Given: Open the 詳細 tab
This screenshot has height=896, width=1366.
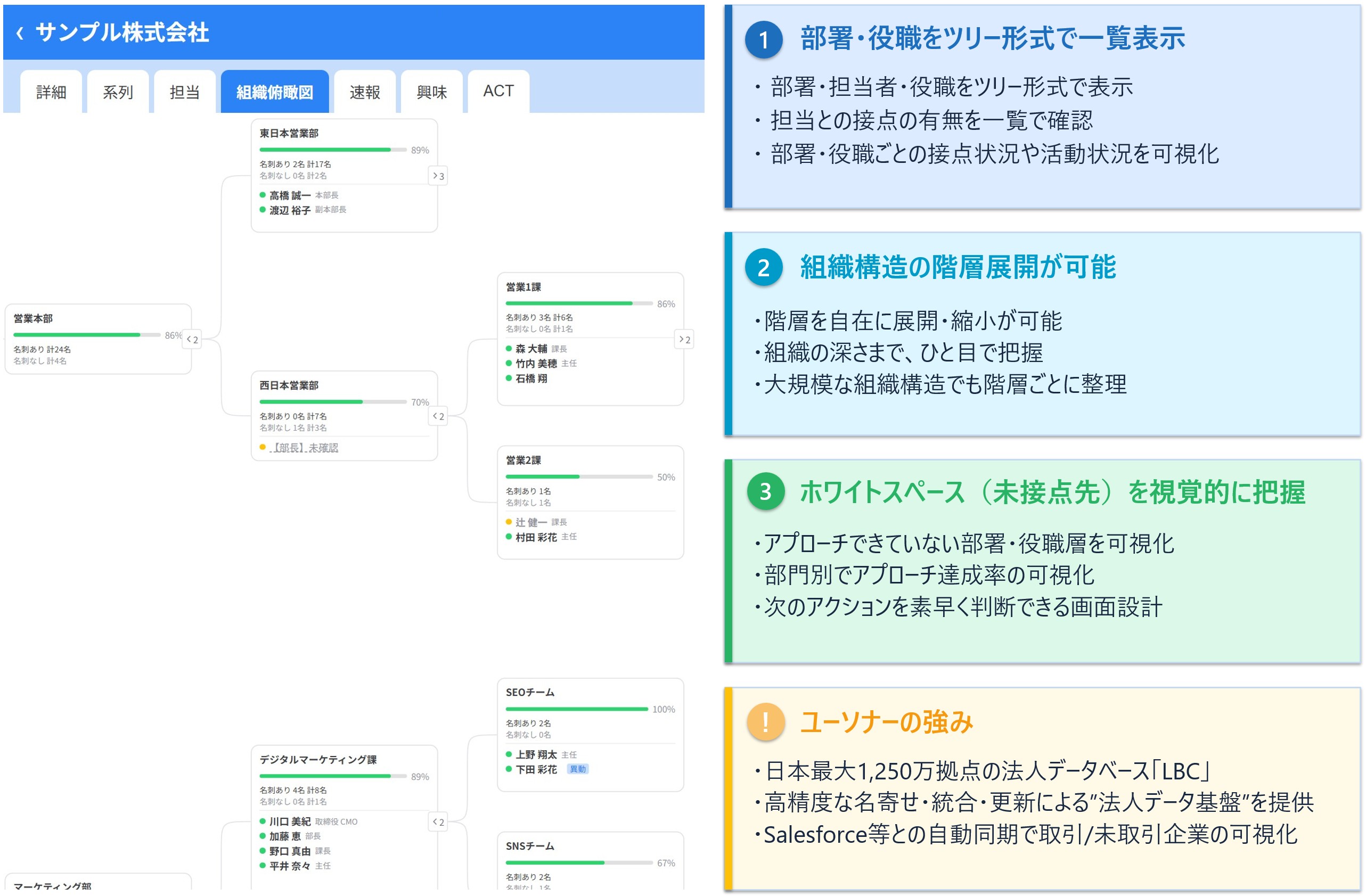Looking at the screenshot, I should point(51,92).
